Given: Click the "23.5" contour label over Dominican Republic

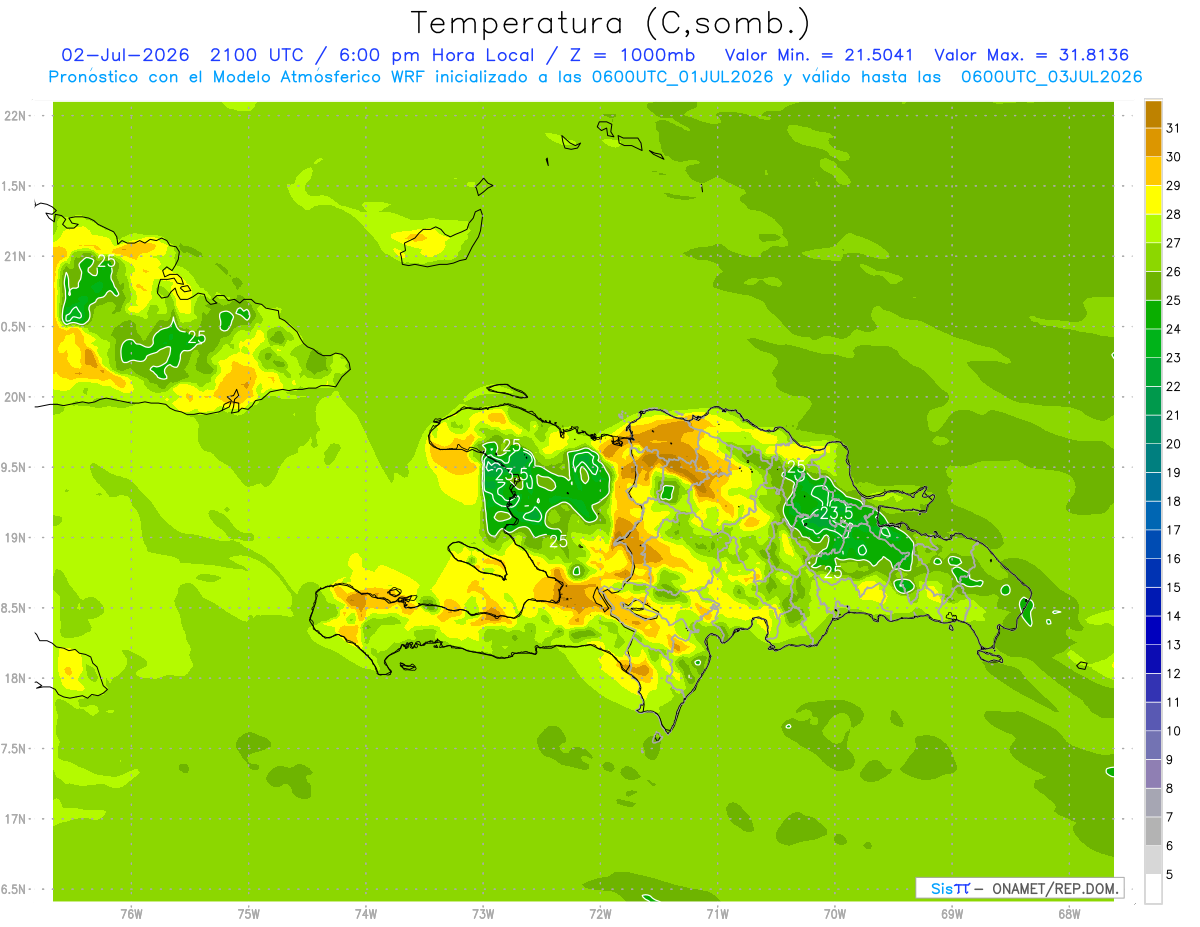Looking at the screenshot, I should click(836, 513).
